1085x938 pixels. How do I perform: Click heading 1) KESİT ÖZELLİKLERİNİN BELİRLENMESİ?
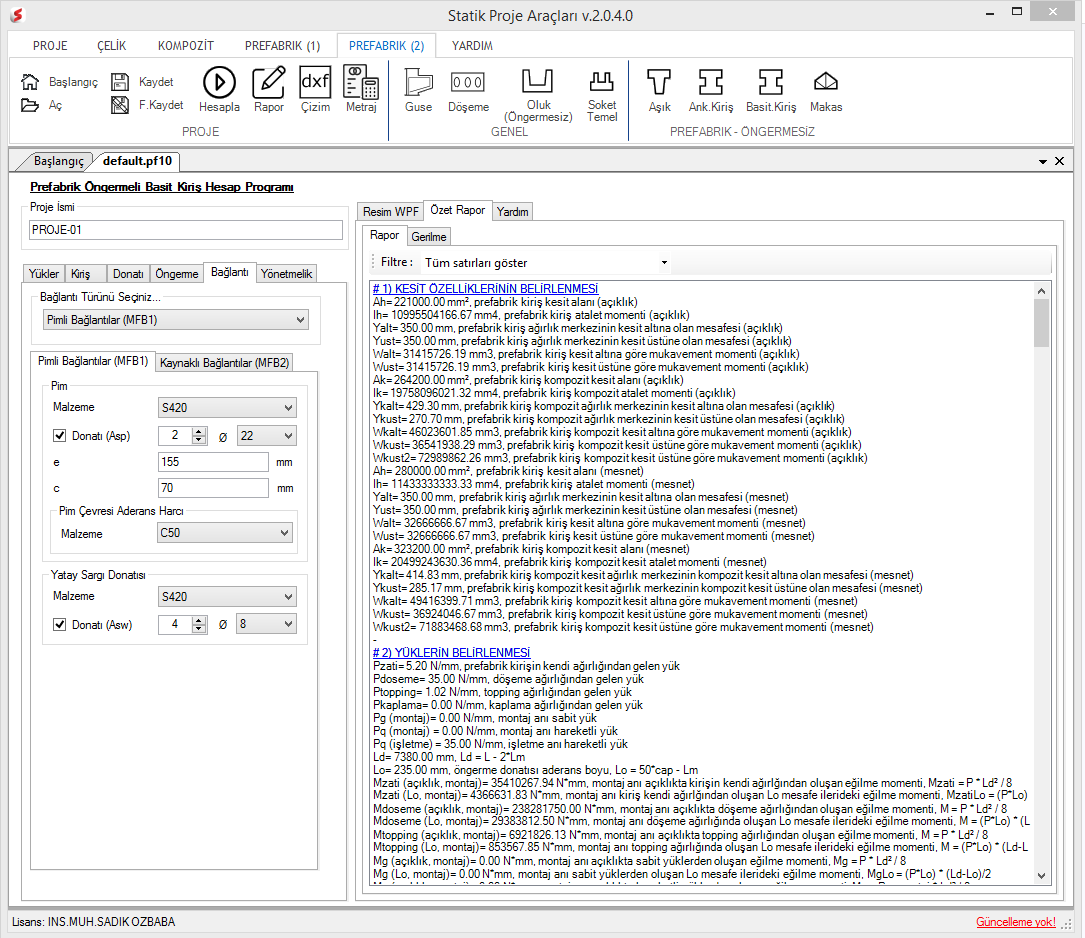(485, 288)
